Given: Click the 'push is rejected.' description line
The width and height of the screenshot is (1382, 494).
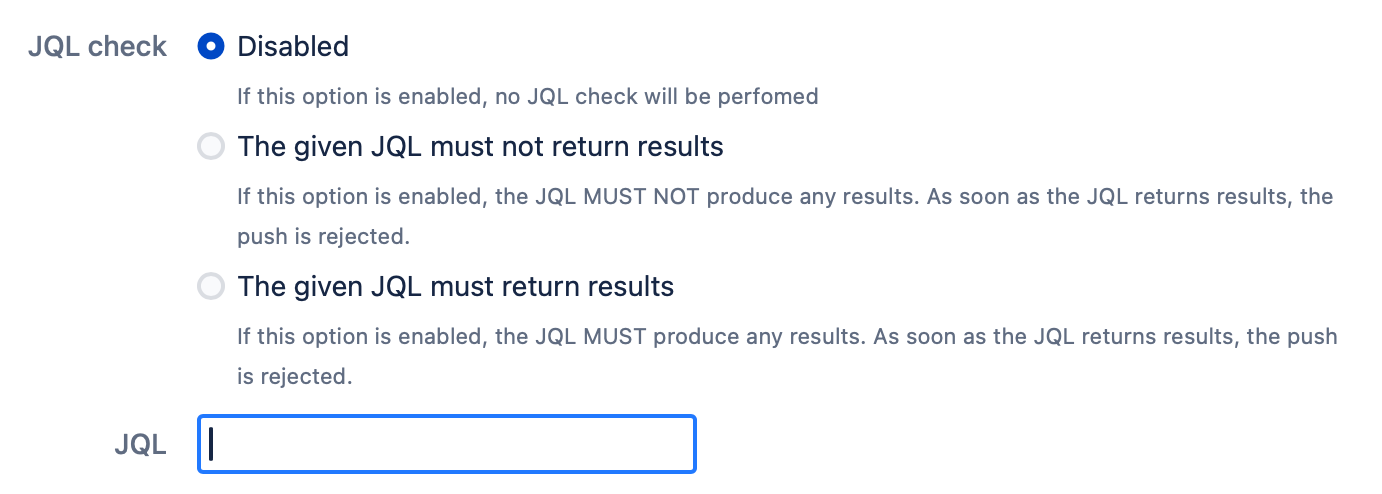Looking at the screenshot, I should pos(324,238).
